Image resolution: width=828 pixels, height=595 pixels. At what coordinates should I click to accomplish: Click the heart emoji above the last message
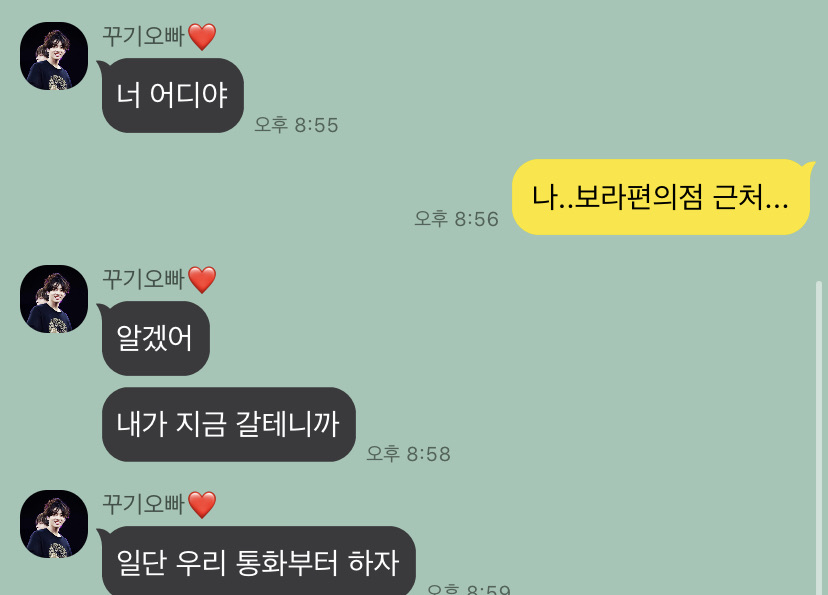202,505
